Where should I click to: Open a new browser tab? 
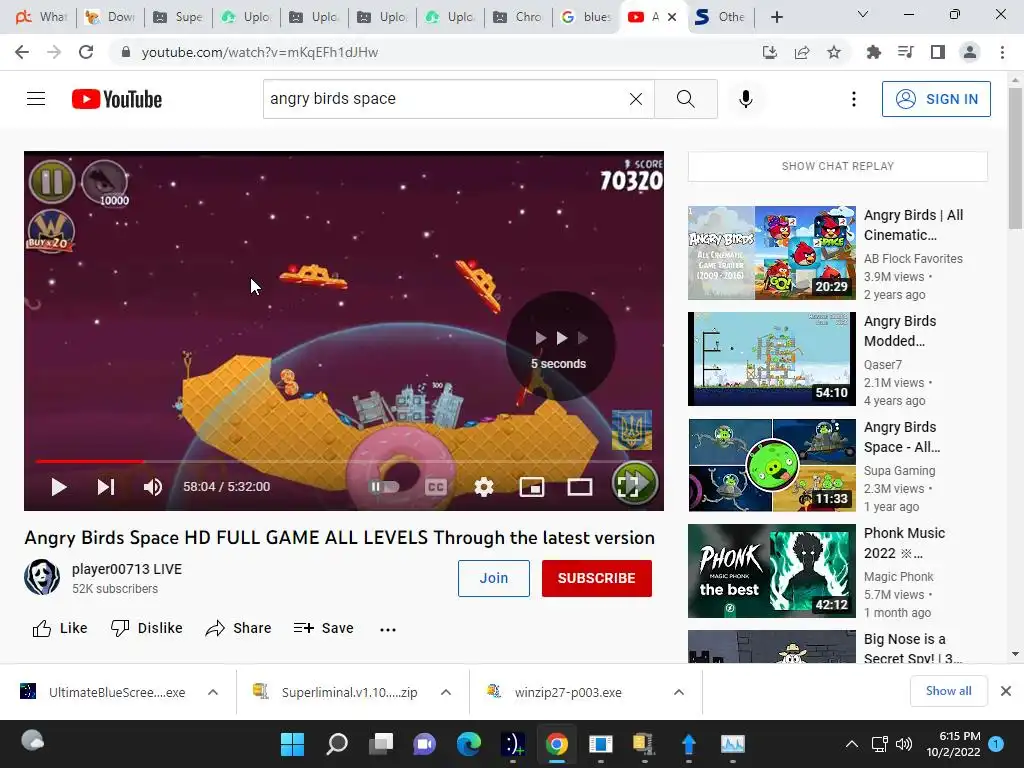776,17
